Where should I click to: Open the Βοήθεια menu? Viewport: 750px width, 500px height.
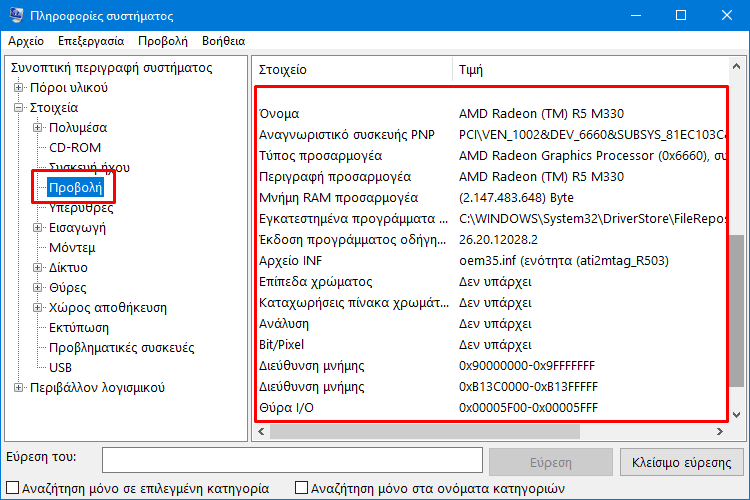coord(223,41)
